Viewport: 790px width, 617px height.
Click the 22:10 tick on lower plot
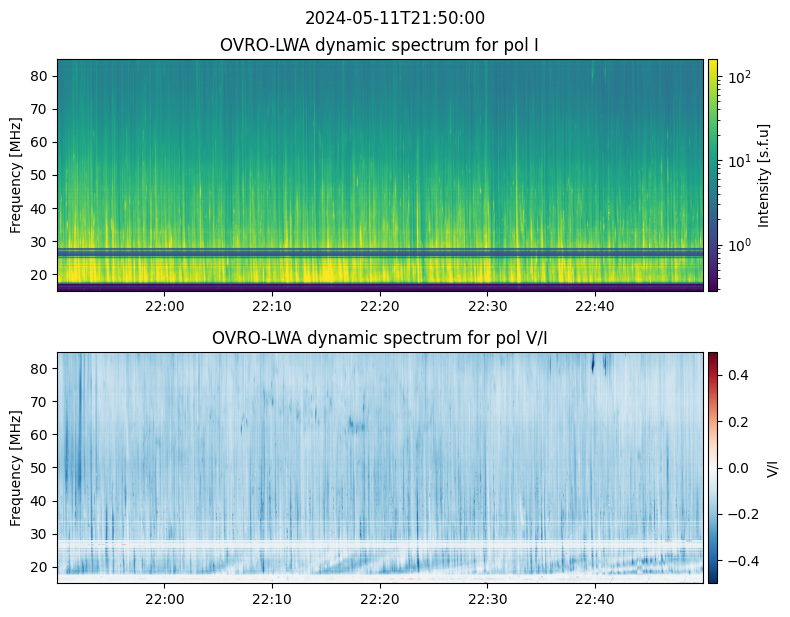click(272, 599)
